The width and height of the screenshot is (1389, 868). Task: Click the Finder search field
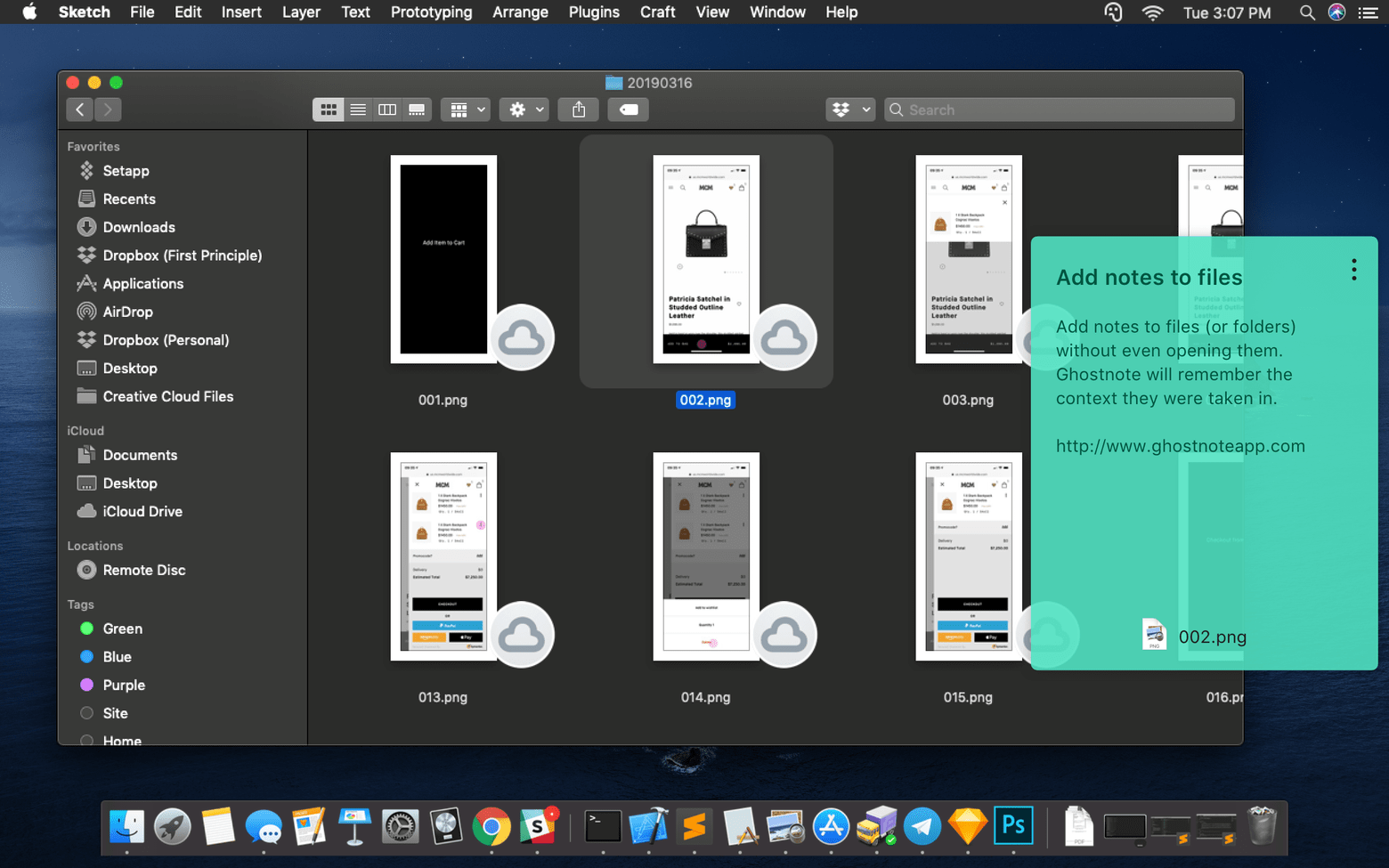coord(1060,110)
